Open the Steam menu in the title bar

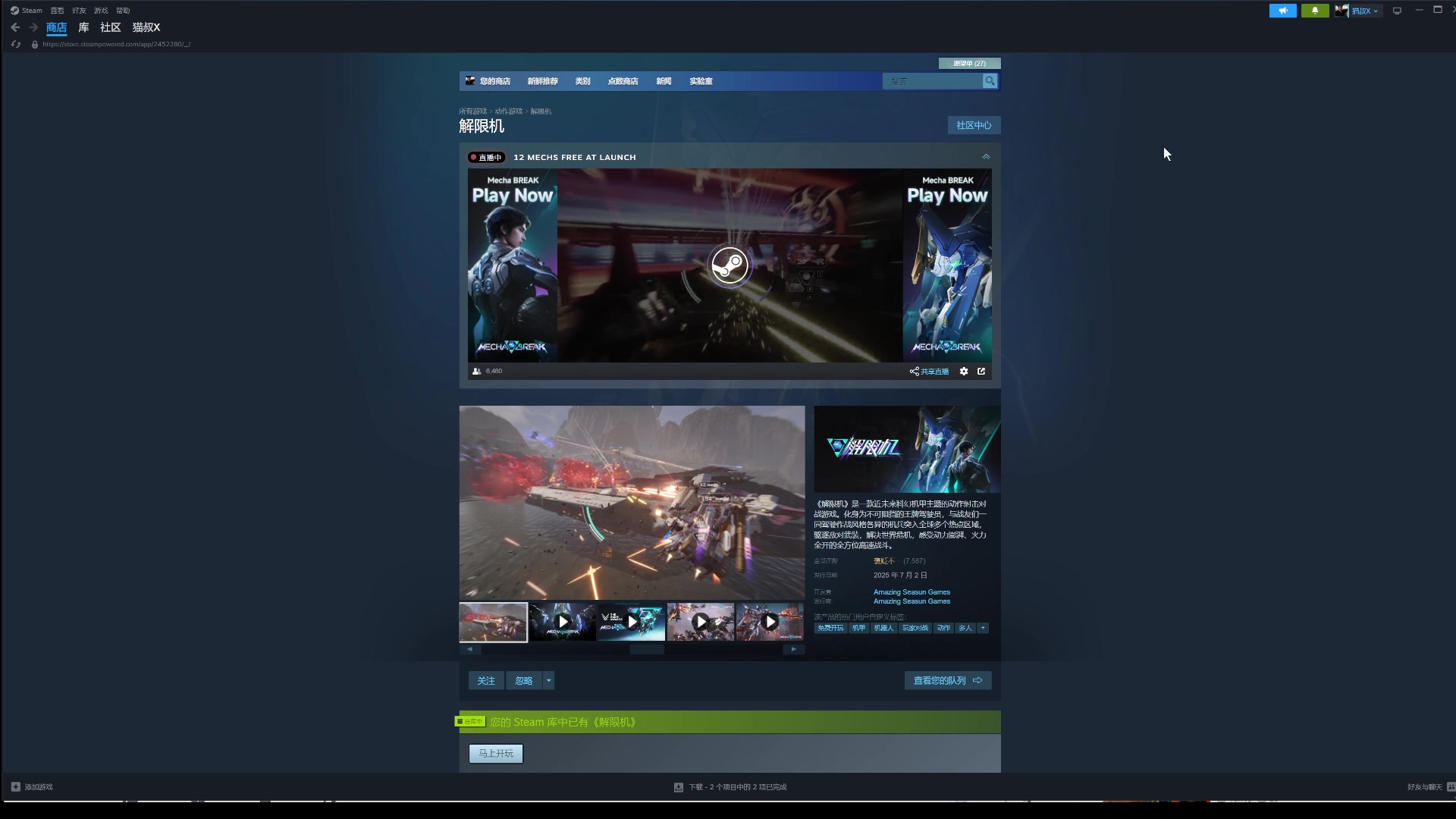point(32,11)
